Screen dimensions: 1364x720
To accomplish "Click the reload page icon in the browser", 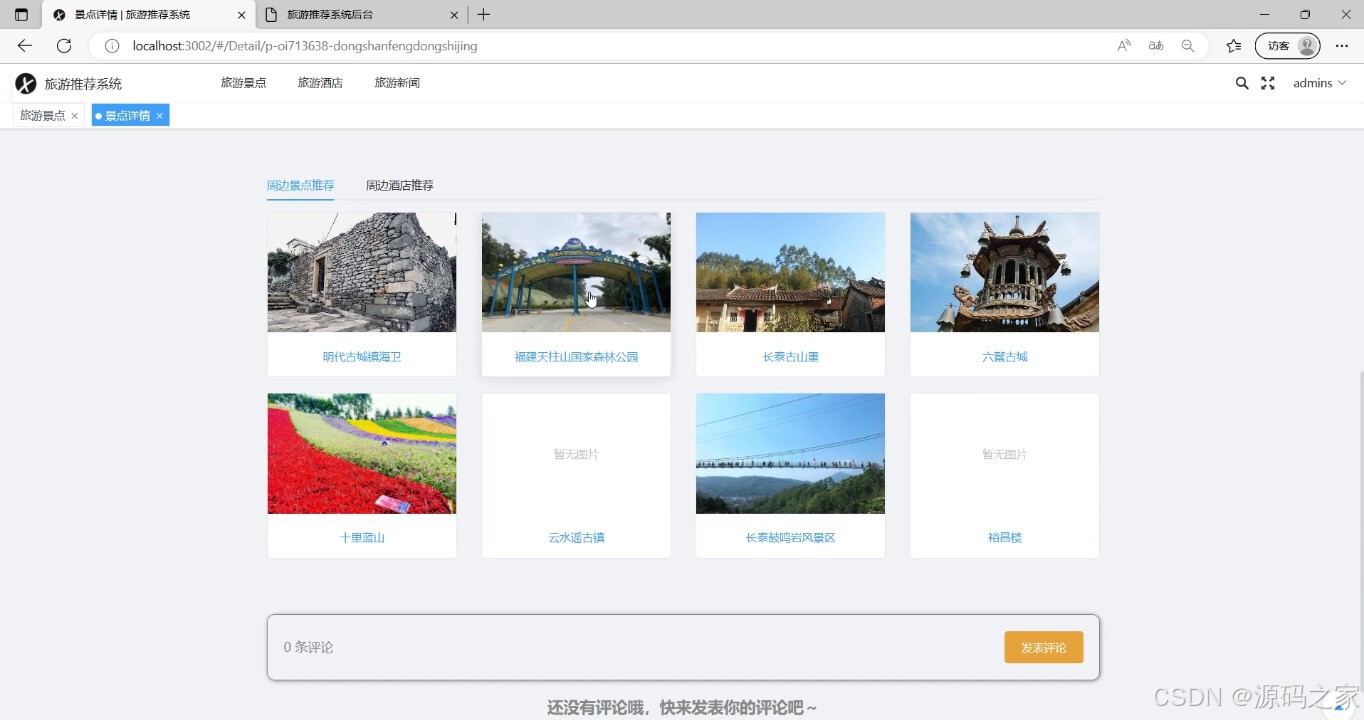I will (64, 46).
